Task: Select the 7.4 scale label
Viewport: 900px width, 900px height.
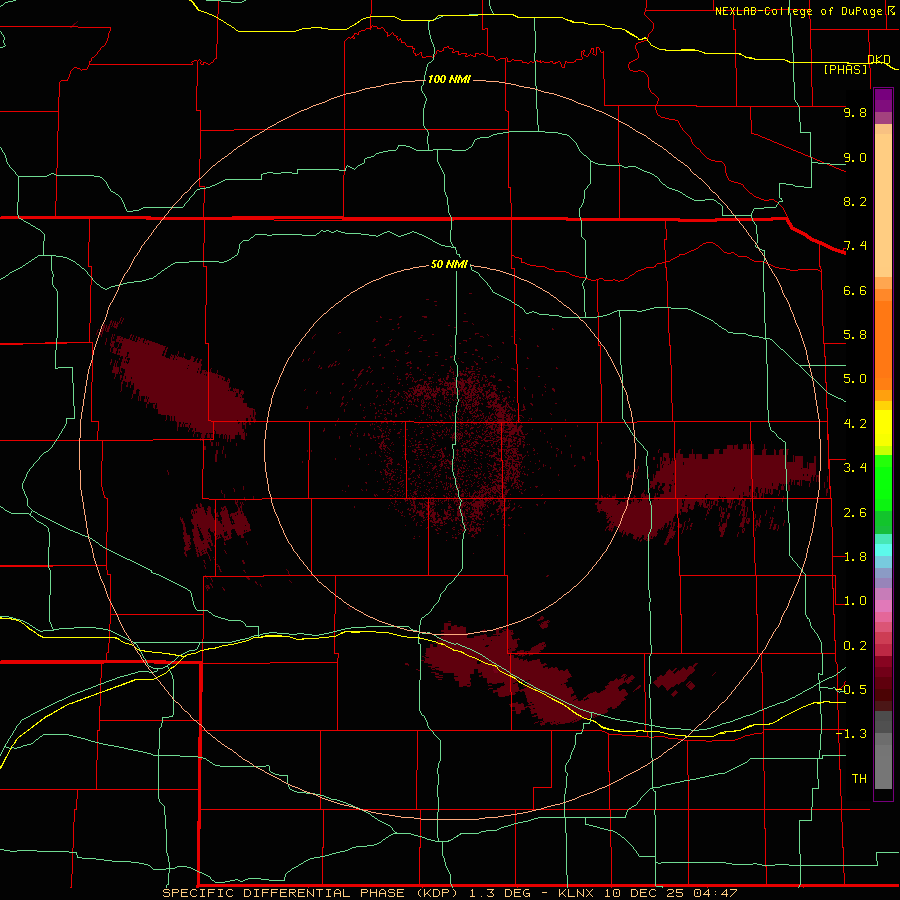Action: (x=855, y=246)
